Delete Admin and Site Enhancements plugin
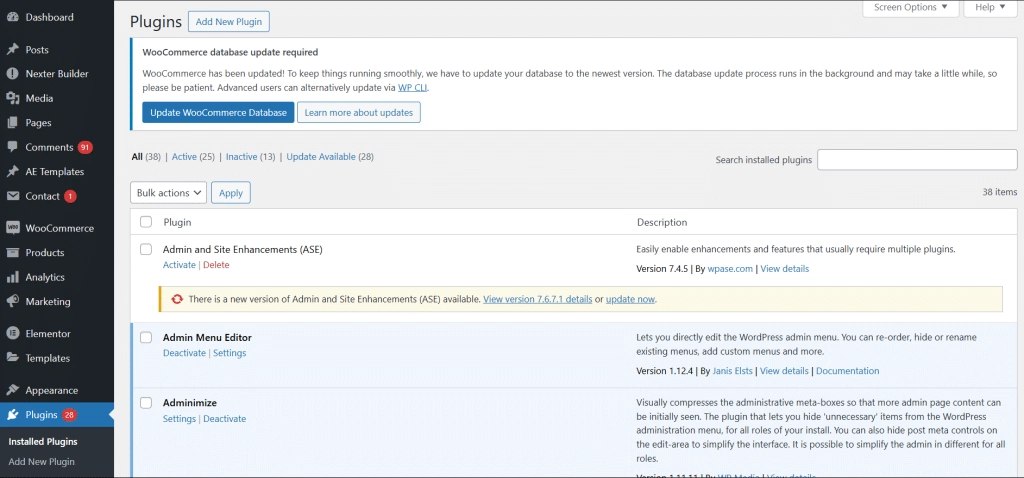Screen dimensions: 1024x478 216,264
